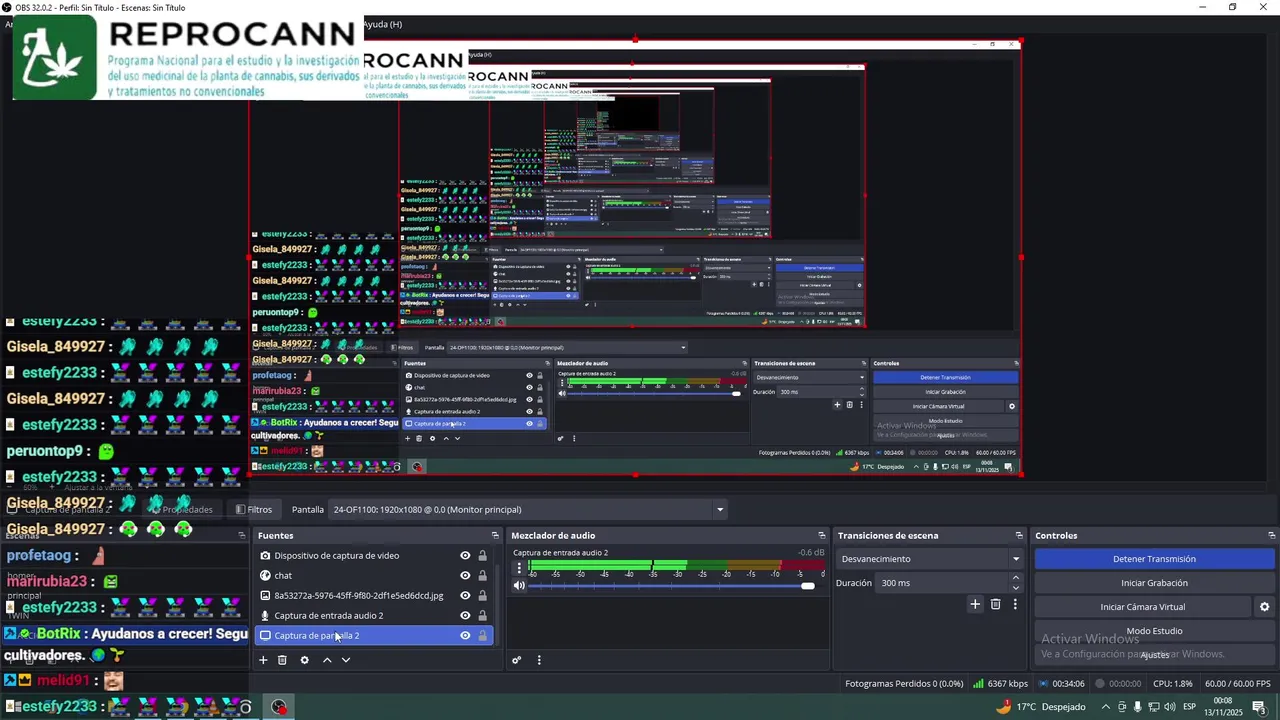
Task: Open Ajustes from the Controles panel
Action: [x=1154, y=655]
